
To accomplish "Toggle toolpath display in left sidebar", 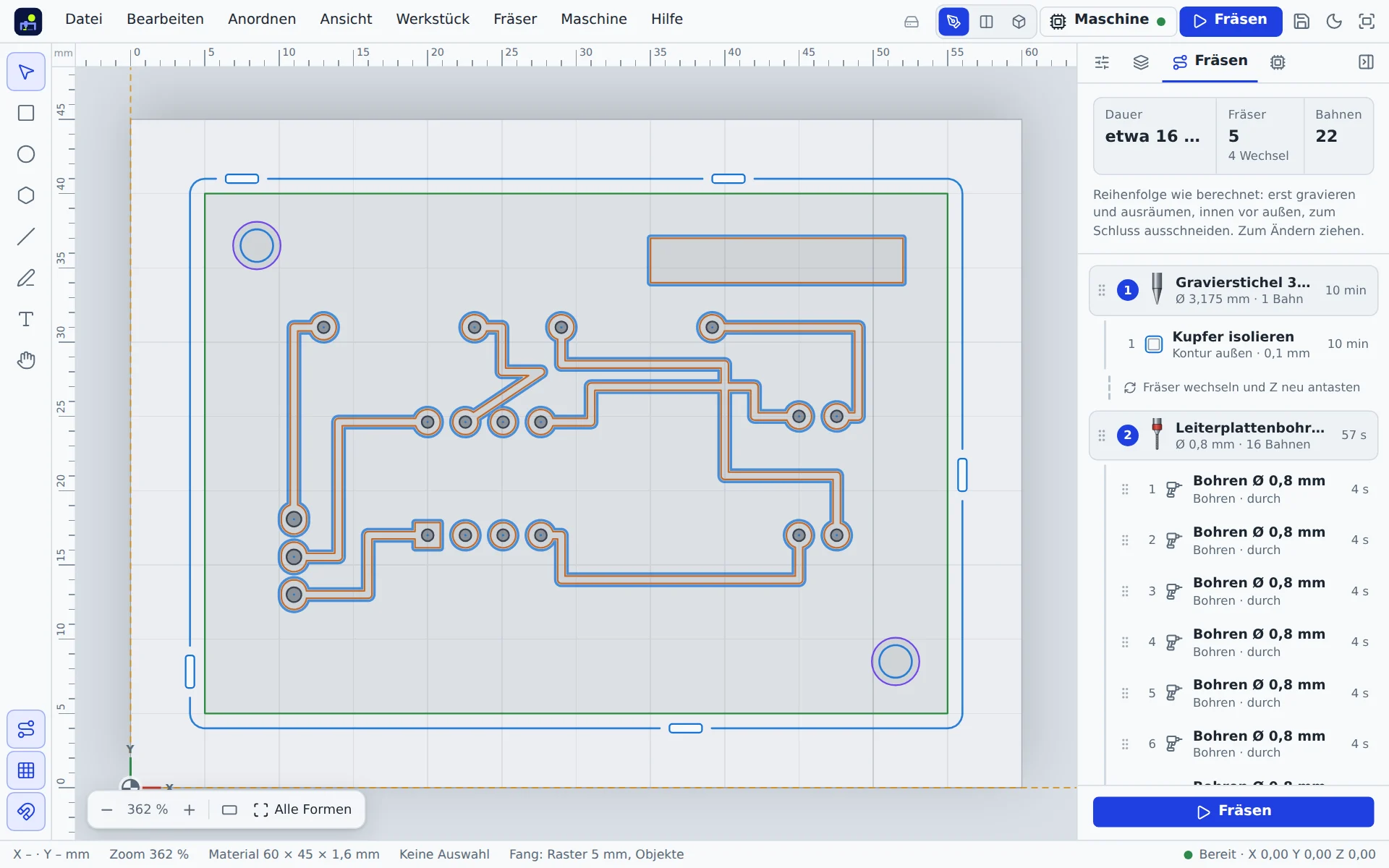I will (26, 729).
